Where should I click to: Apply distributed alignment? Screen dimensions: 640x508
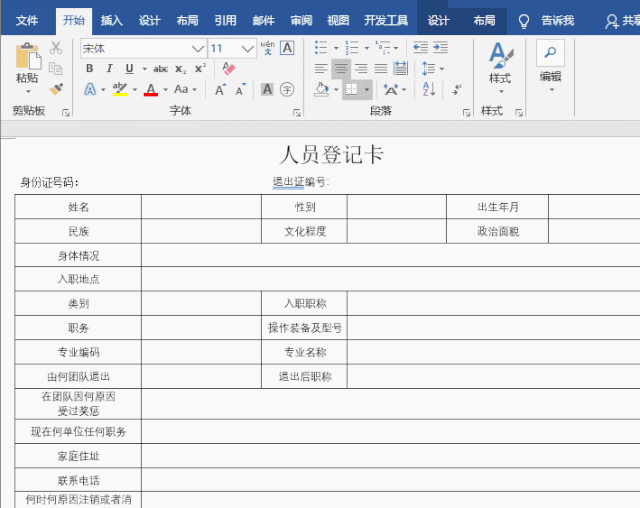(x=401, y=69)
